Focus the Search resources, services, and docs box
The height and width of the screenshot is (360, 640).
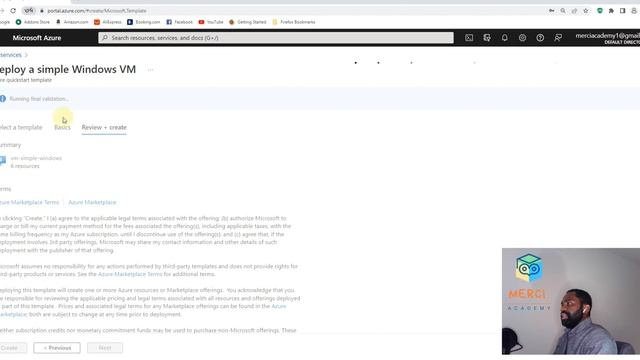coord(276,38)
